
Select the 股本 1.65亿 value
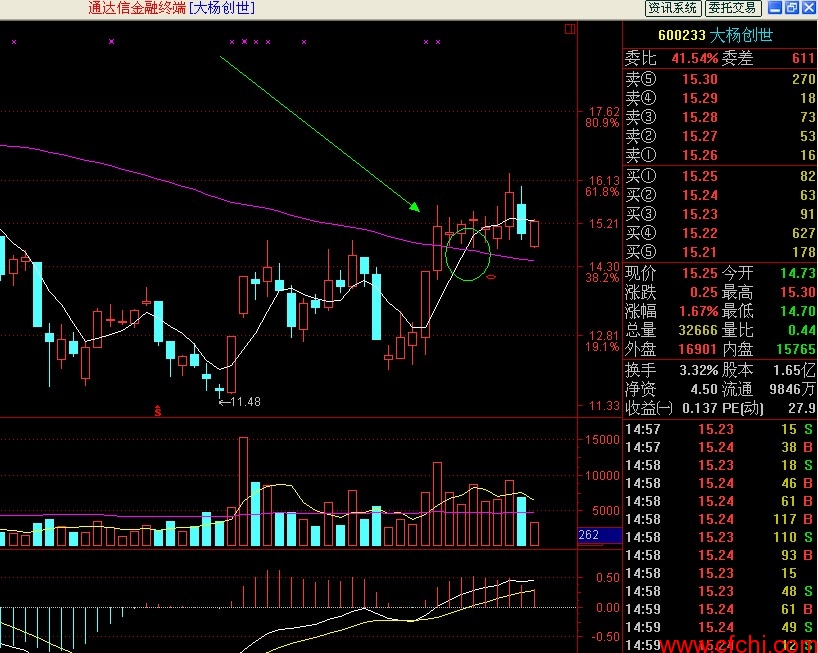794,370
